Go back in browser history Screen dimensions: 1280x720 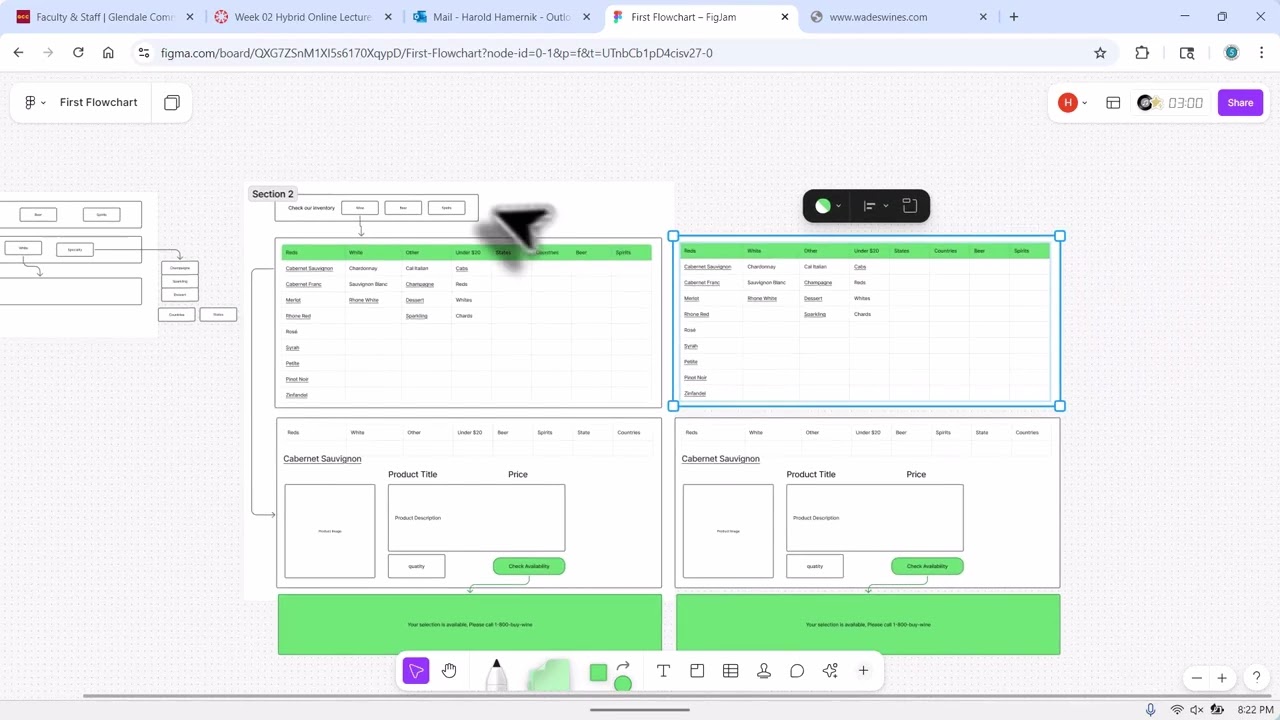point(18,53)
